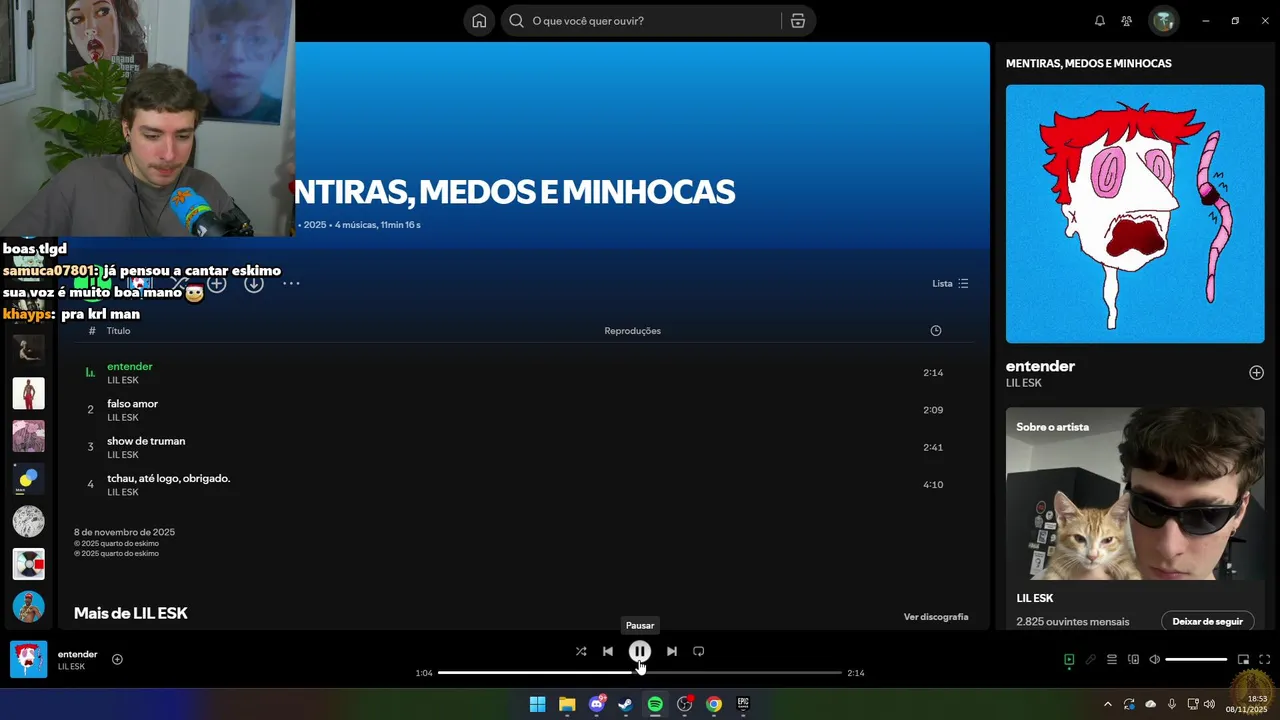Open Steam from the taskbar
This screenshot has height=720, width=1280.
point(625,704)
